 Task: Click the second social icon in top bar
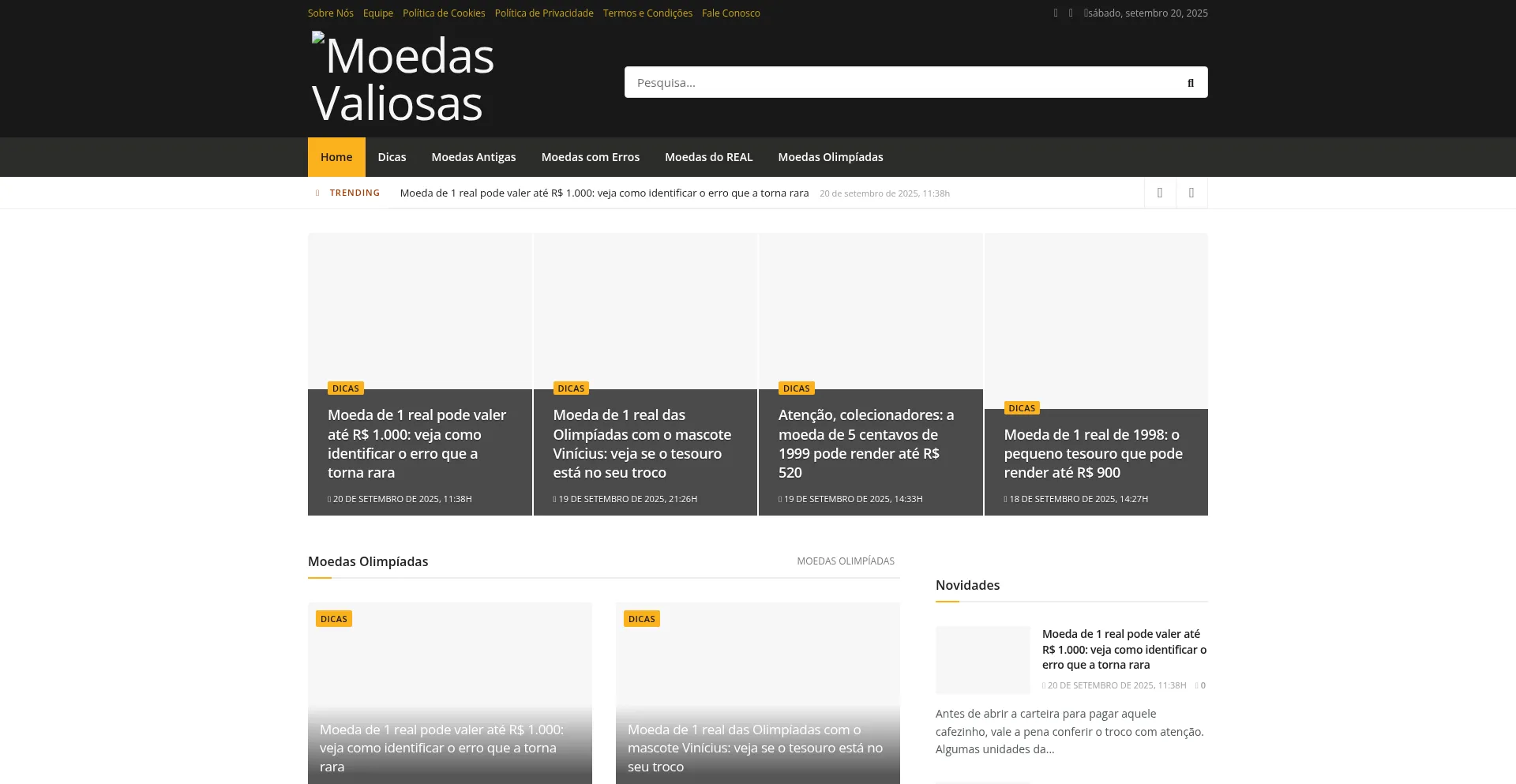pos(1071,13)
